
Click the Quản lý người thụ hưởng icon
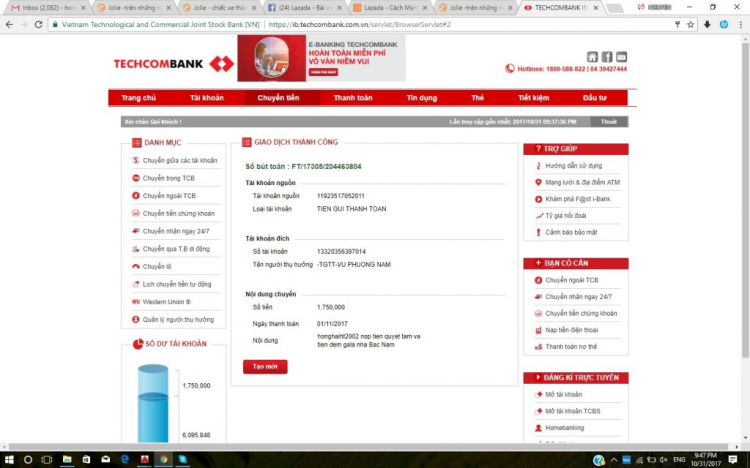point(136,320)
